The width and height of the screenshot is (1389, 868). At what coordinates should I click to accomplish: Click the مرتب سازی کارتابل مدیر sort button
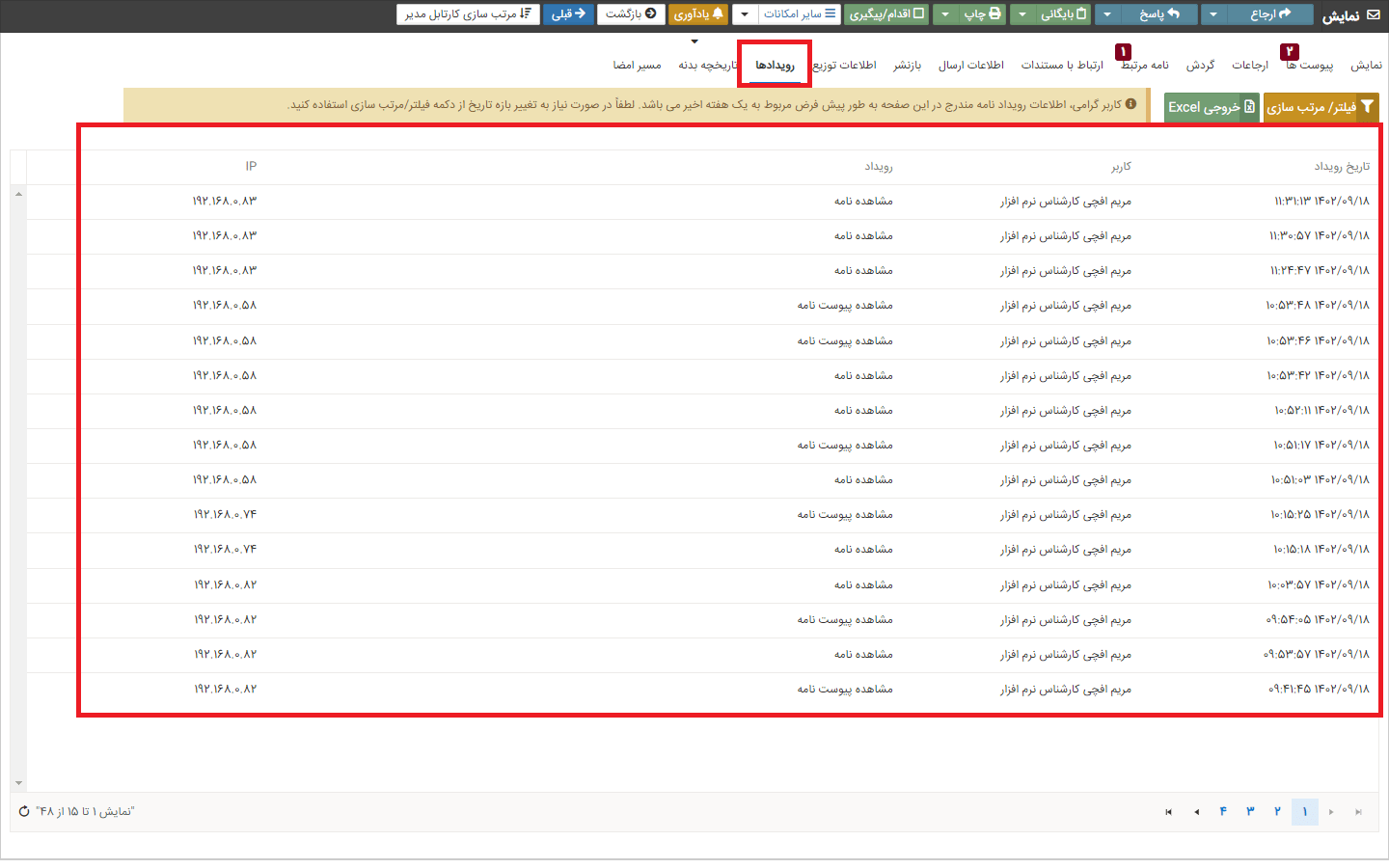(468, 14)
